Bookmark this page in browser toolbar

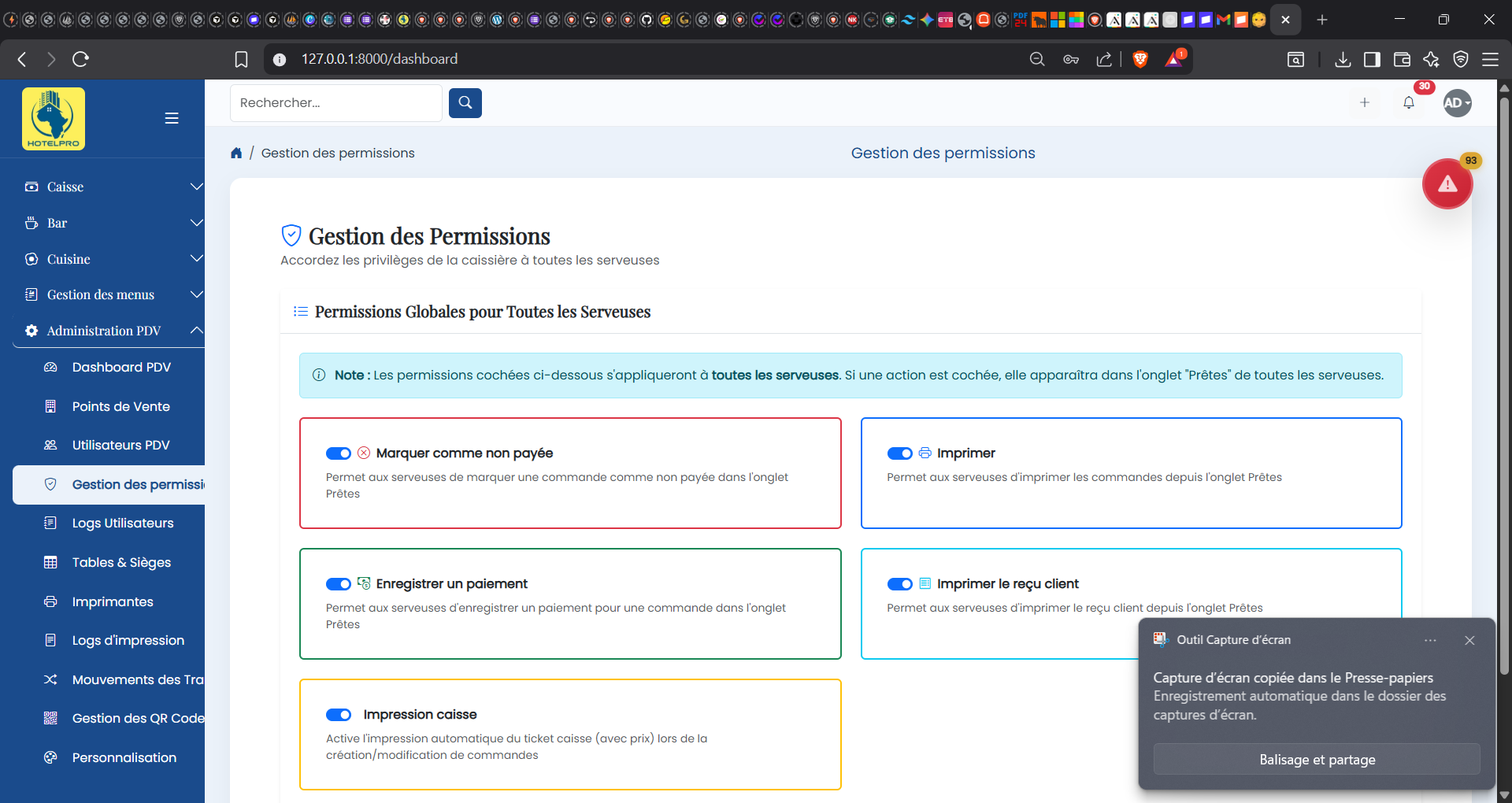(x=242, y=59)
